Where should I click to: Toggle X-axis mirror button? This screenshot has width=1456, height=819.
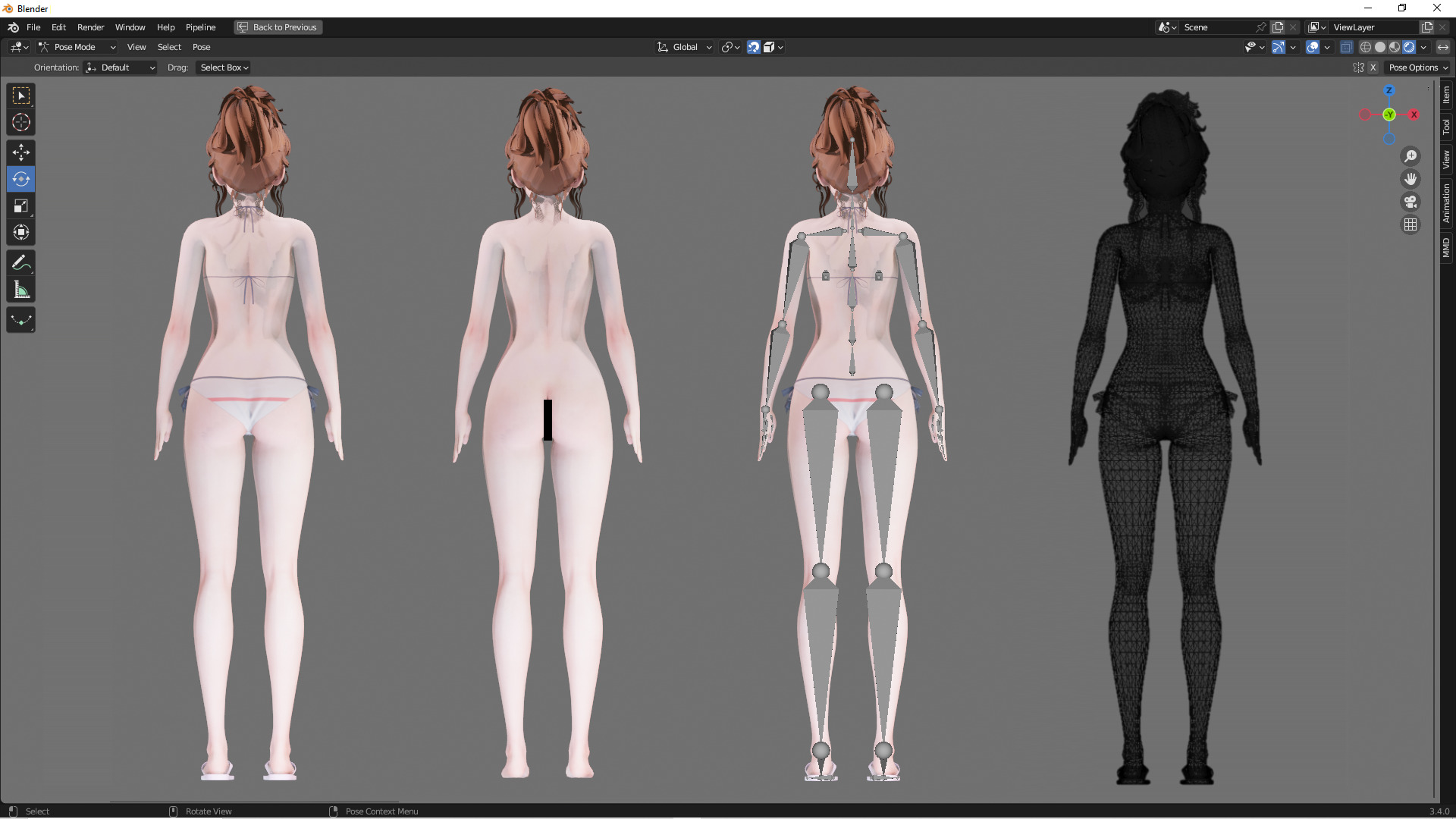(x=1373, y=67)
